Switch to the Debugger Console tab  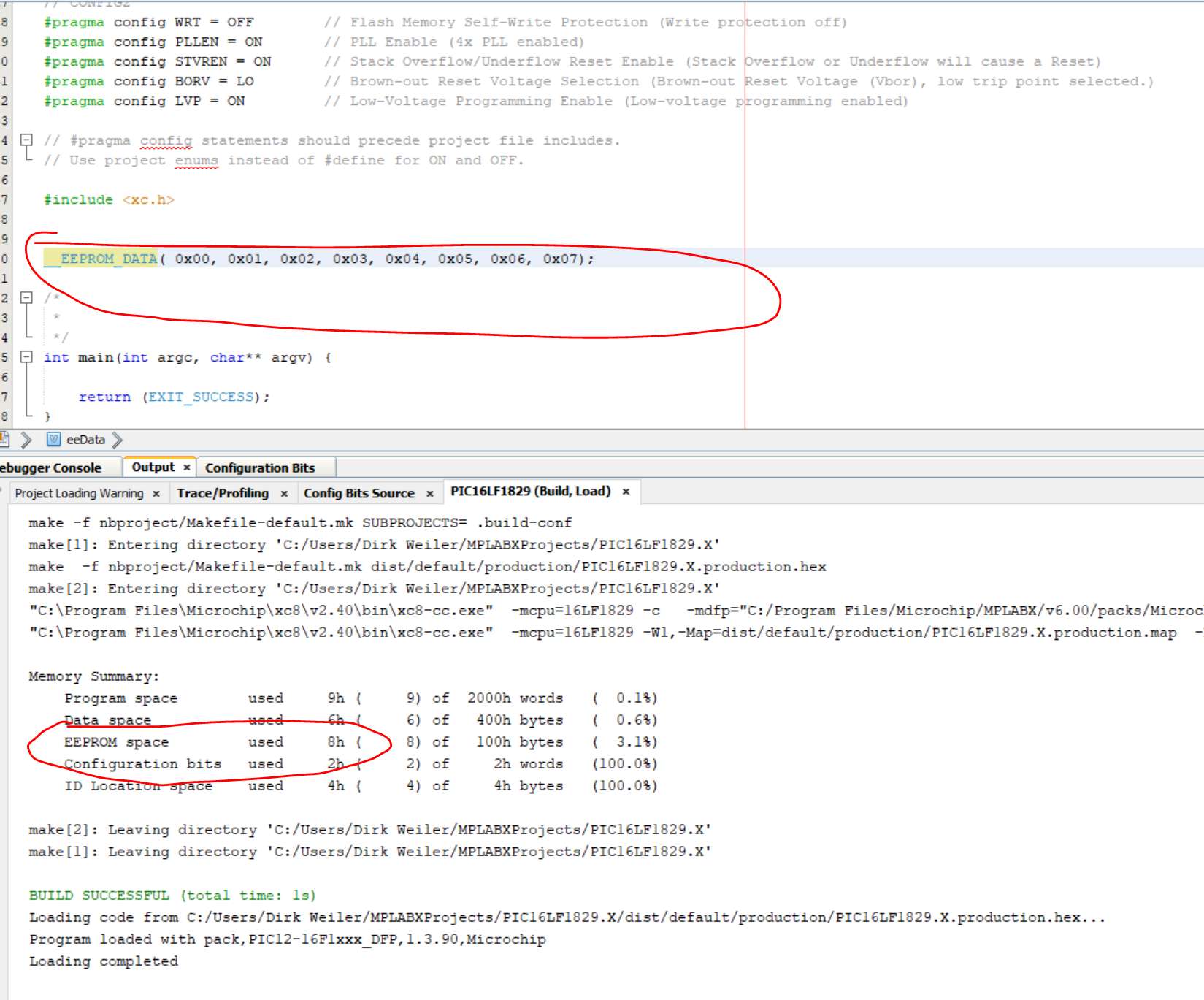click(x=51, y=468)
